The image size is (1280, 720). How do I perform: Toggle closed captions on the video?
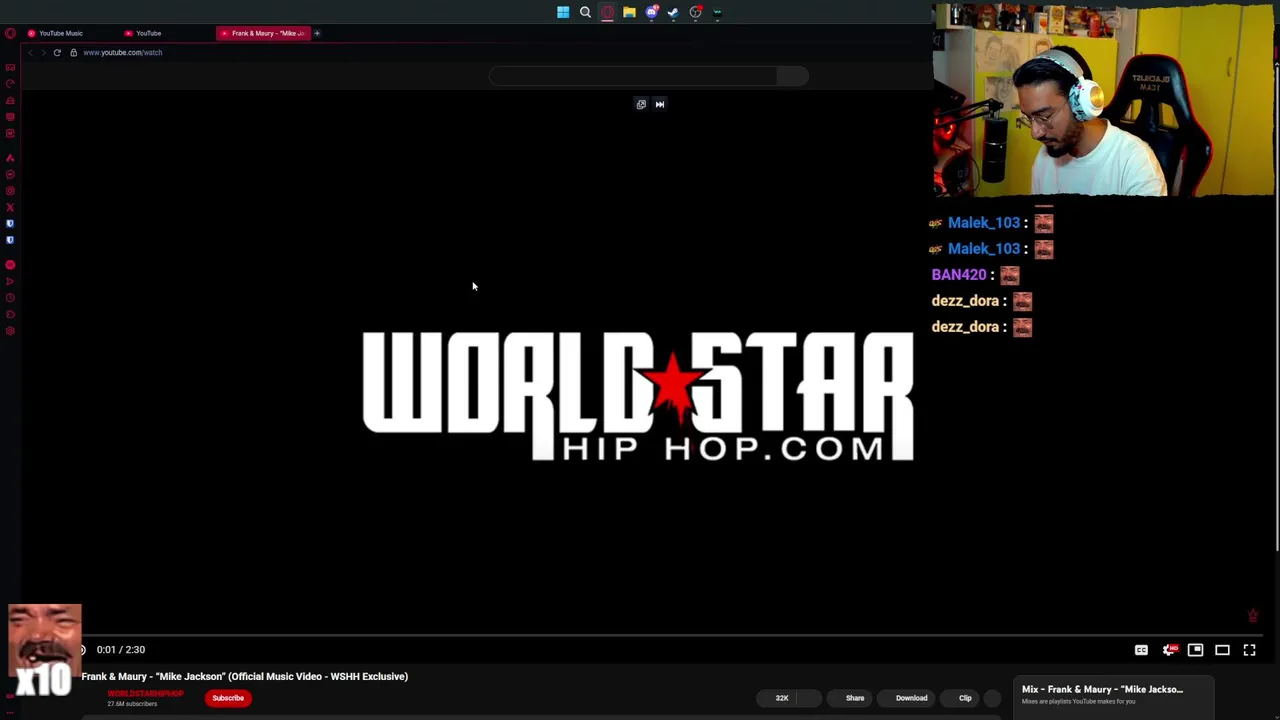point(1141,650)
